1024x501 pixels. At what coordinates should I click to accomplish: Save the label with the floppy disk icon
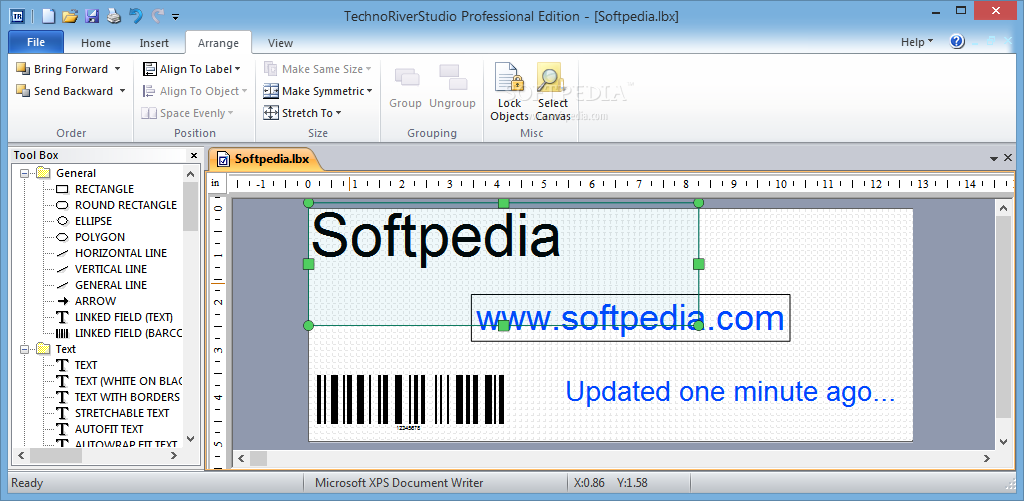[x=92, y=16]
